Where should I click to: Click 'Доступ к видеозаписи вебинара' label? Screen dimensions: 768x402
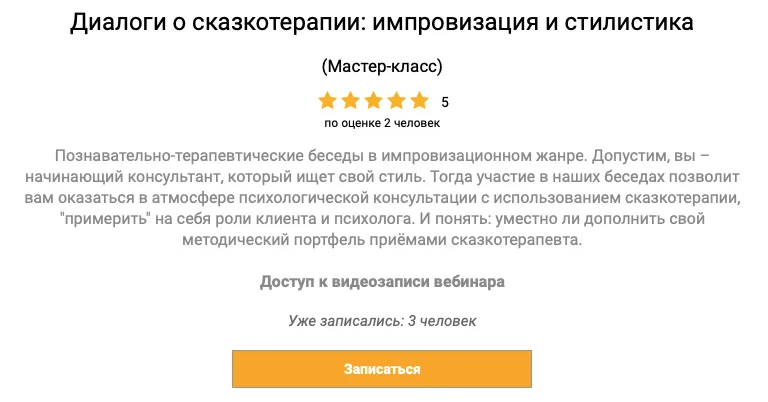click(382, 282)
